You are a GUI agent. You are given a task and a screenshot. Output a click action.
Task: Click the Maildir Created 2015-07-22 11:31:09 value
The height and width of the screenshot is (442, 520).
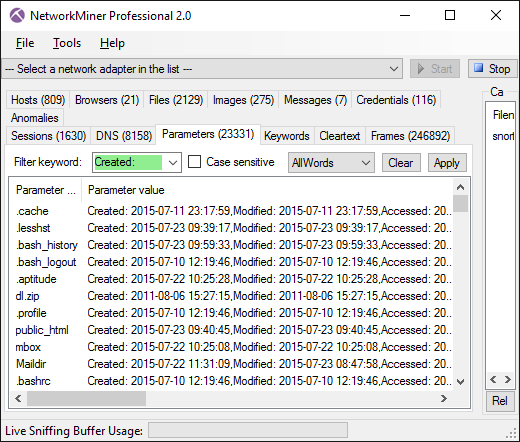(x=269, y=364)
